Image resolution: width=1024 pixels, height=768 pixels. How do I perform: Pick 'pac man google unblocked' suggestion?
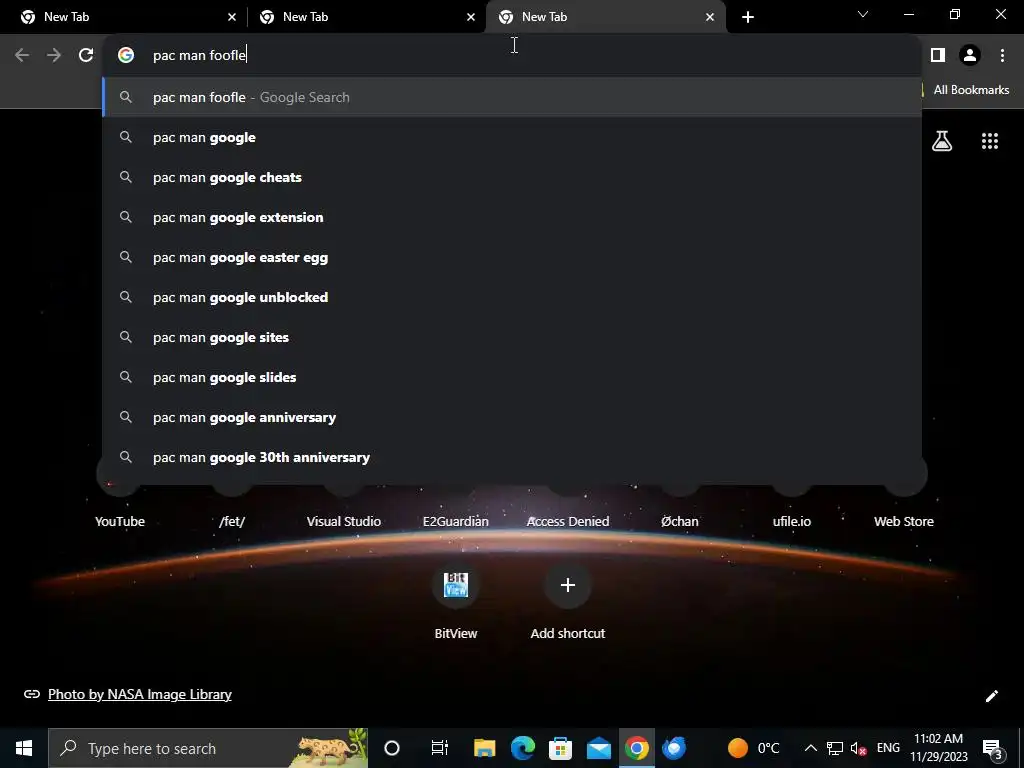(x=512, y=297)
